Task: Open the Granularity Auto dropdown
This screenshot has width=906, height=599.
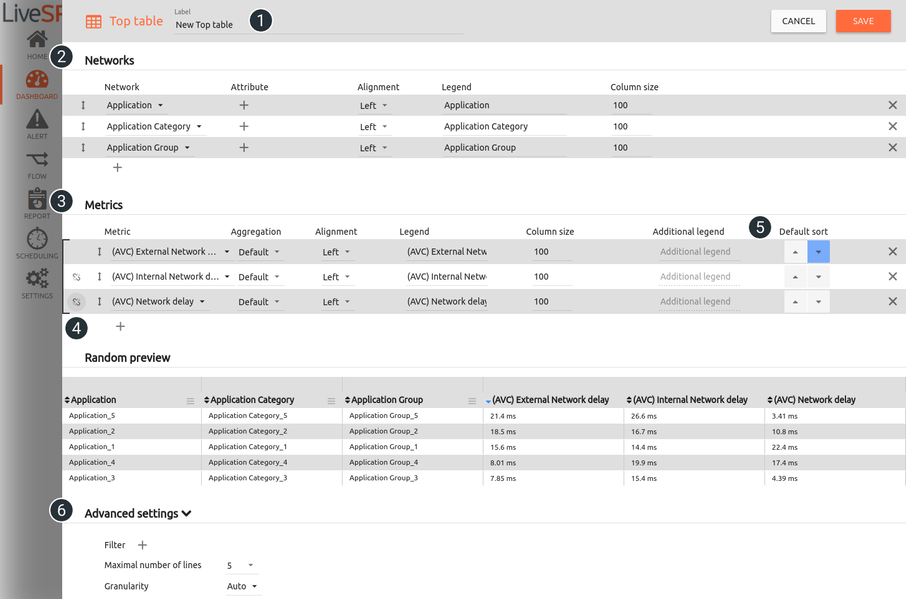Action: click(x=242, y=586)
